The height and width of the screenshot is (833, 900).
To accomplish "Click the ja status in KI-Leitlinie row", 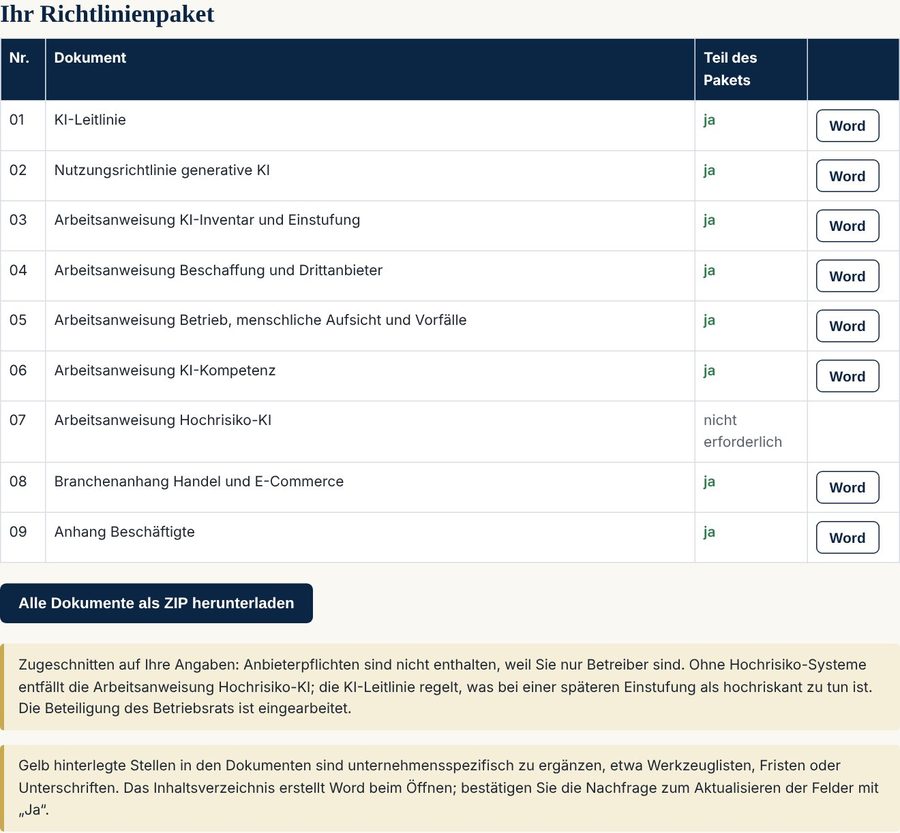I will tap(709, 120).
